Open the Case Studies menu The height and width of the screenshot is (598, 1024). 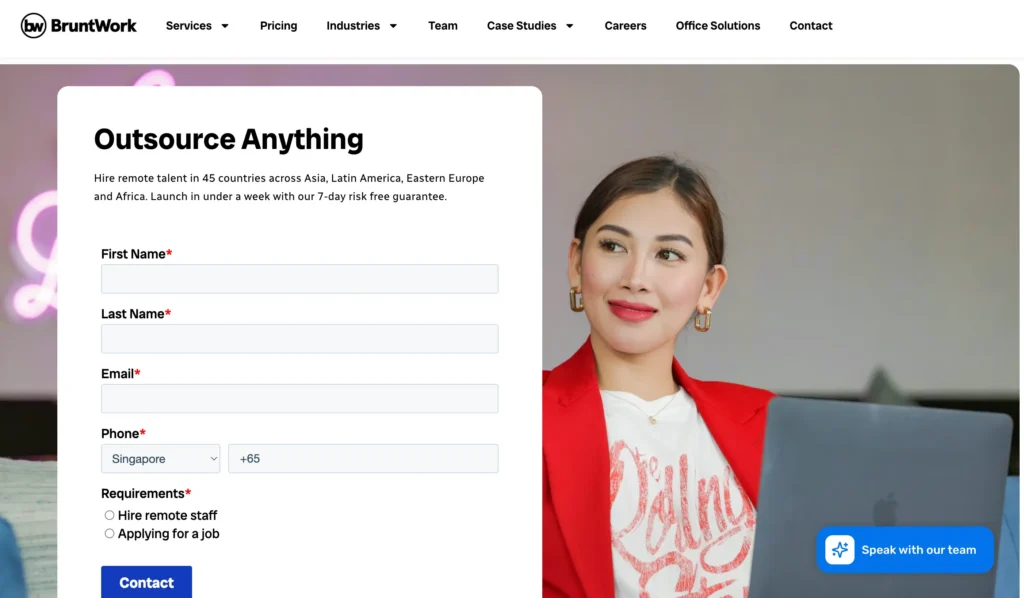tap(521, 25)
